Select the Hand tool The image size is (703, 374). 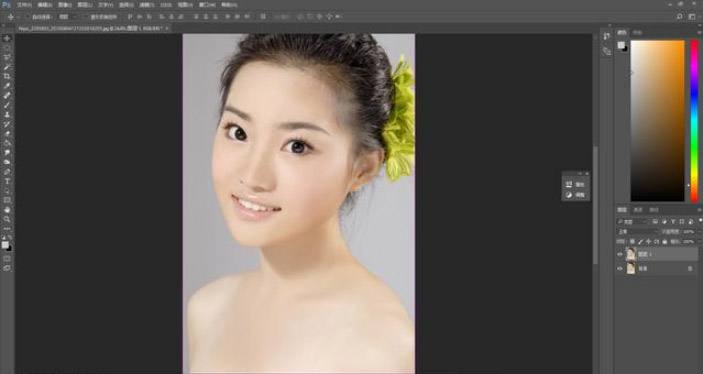click(7, 209)
